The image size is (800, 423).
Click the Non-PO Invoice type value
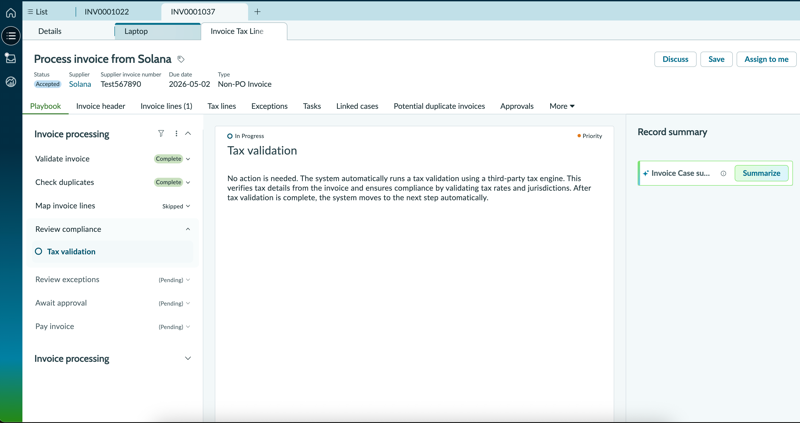[x=244, y=84]
